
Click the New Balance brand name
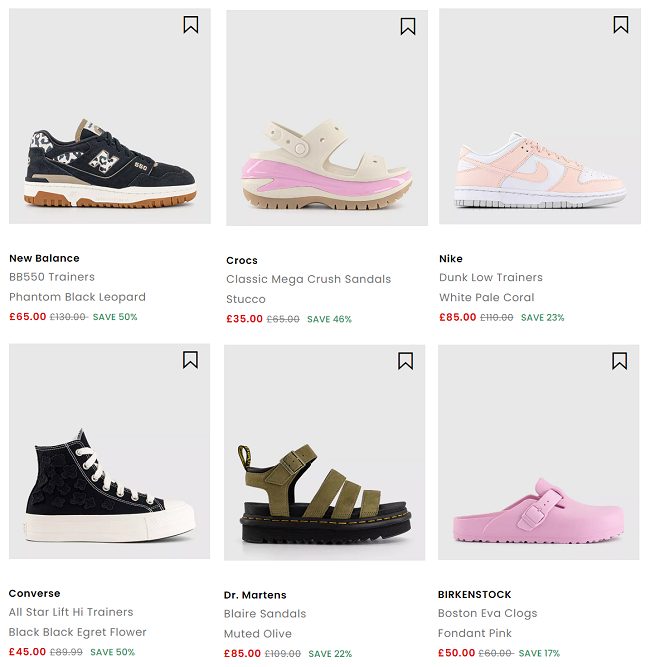[x=44, y=258]
